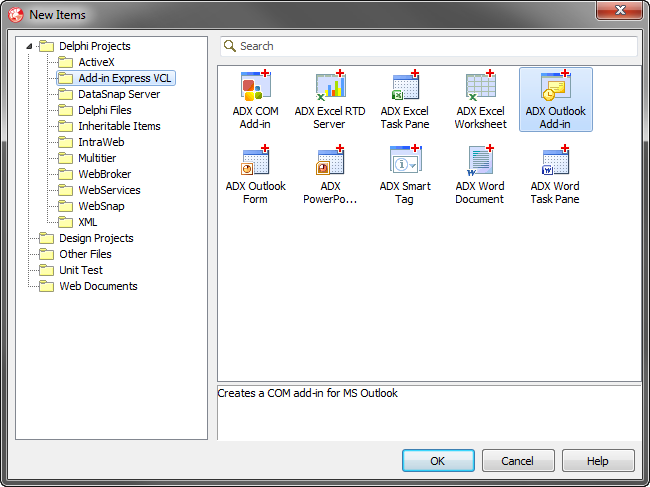Open the ActiveX folder

click(x=86, y=62)
